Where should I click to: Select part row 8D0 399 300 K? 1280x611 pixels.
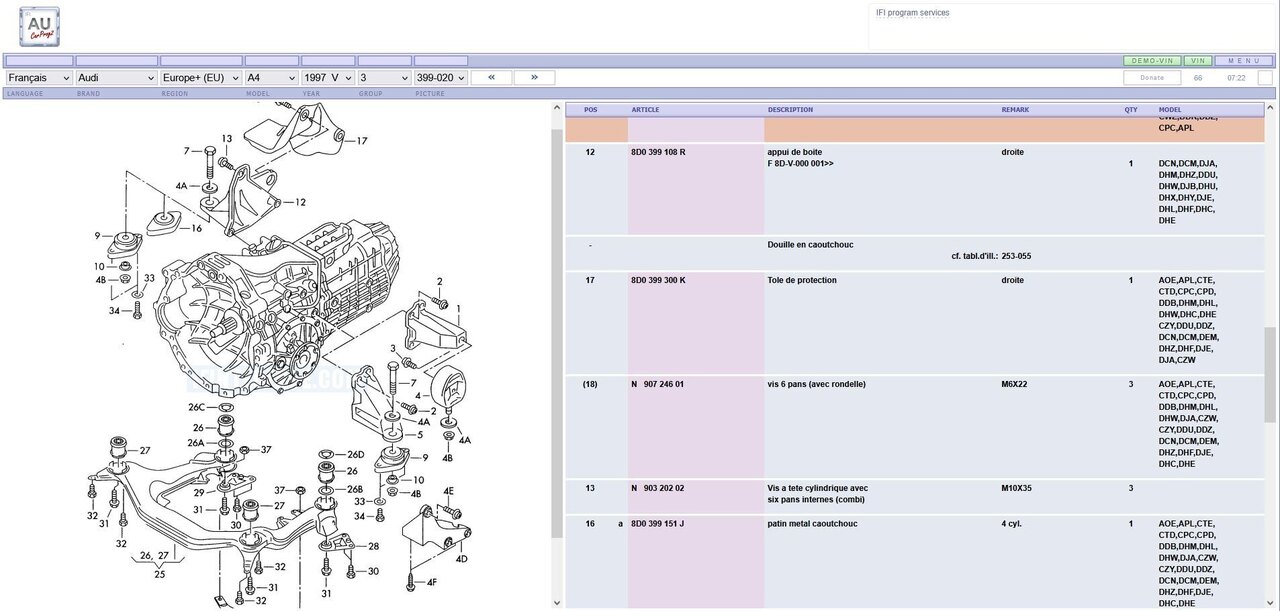pos(658,280)
